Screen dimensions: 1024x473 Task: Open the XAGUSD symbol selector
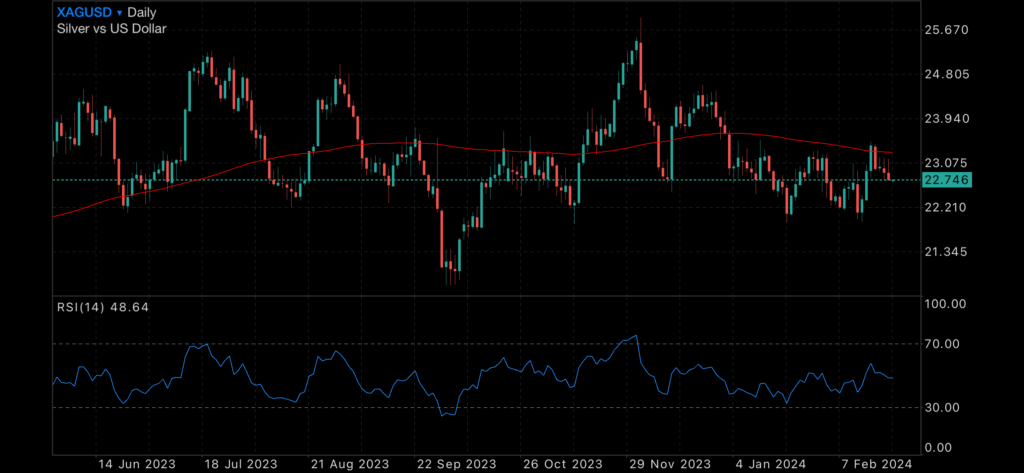[84, 12]
